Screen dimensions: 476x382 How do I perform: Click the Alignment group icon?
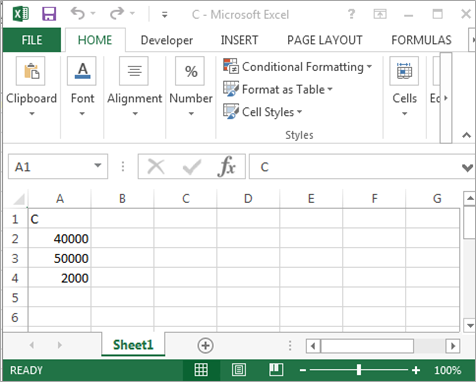pyautogui.click(x=134, y=71)
